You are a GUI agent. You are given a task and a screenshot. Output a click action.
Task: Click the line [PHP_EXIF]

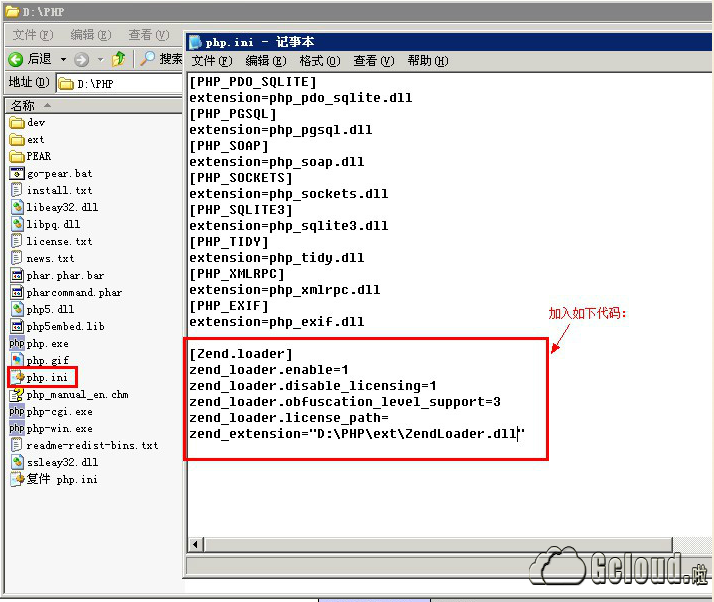pyautogui.click(x=229, y=306)
